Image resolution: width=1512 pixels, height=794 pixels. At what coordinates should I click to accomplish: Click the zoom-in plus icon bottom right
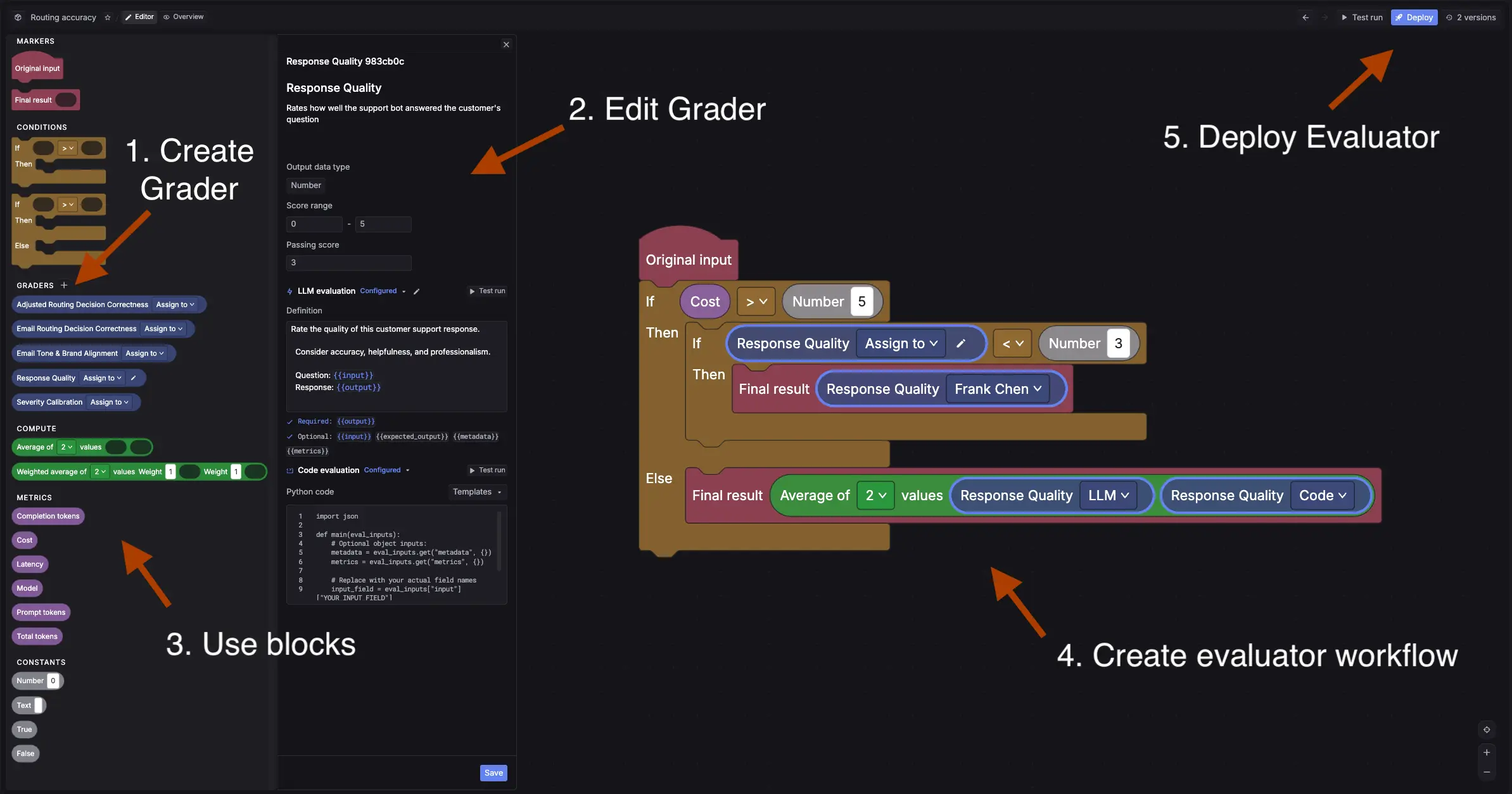coord(1486,753)
